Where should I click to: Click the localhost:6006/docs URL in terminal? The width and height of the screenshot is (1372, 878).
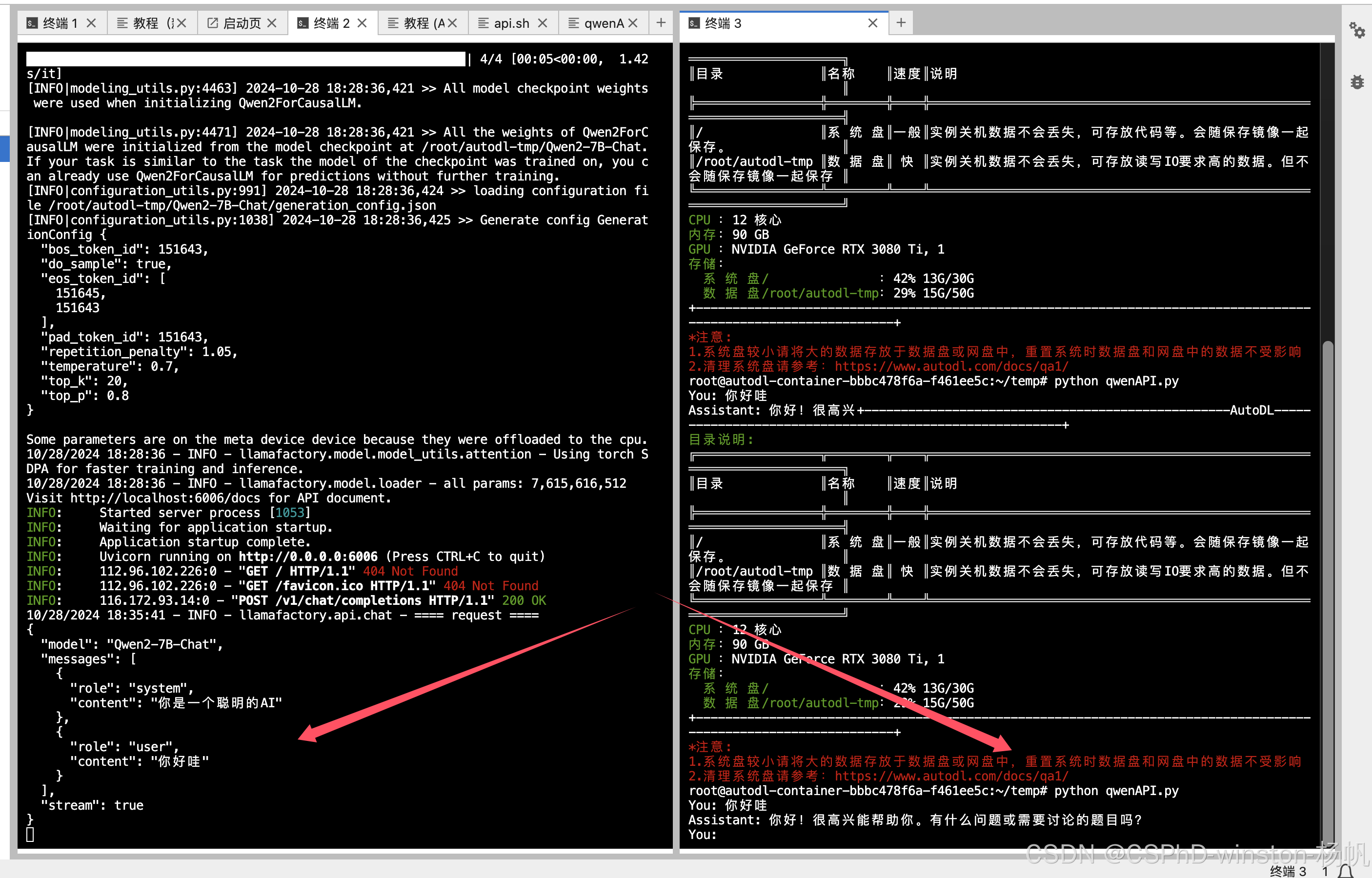click(165, 498)
